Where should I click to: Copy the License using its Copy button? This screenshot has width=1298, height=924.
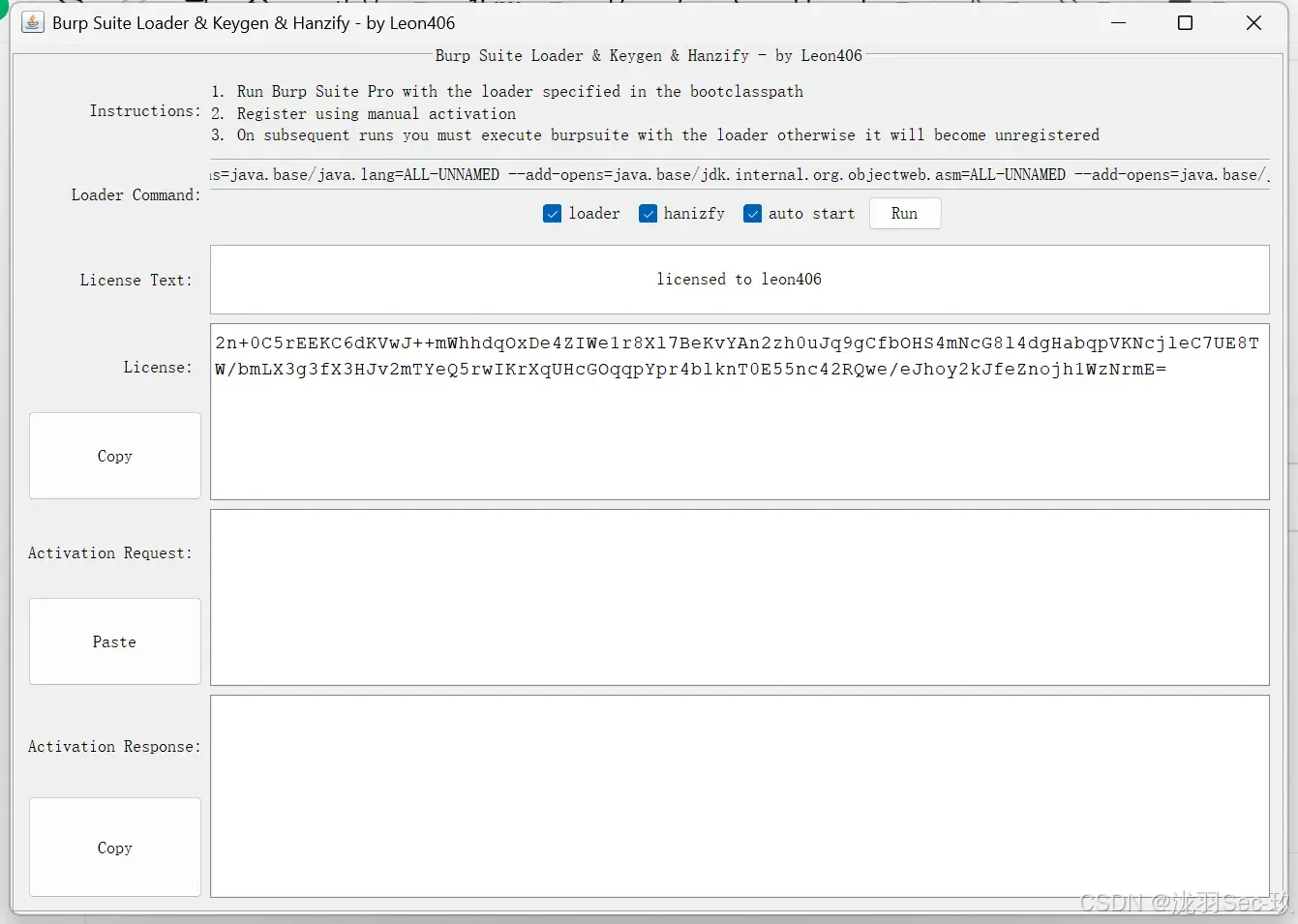point(115,456)
